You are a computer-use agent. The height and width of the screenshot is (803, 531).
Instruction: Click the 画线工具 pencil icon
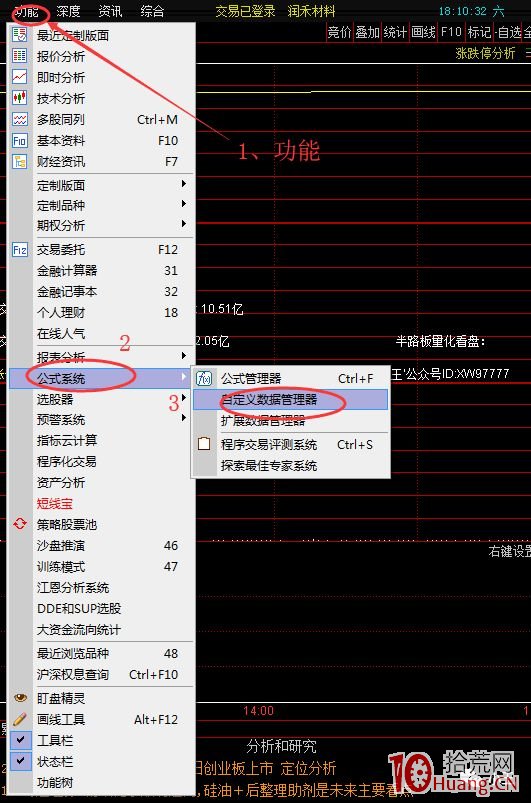click(x=19, y=719)
